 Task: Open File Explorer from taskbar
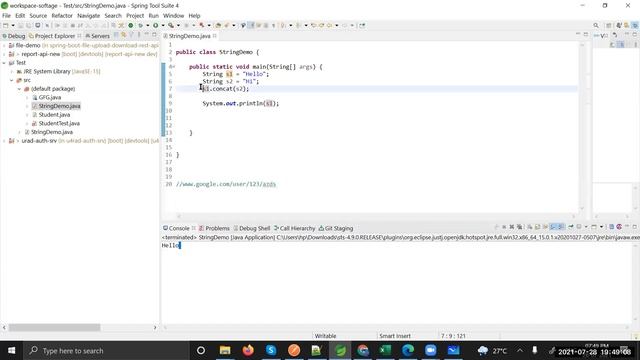pos(225,350)
